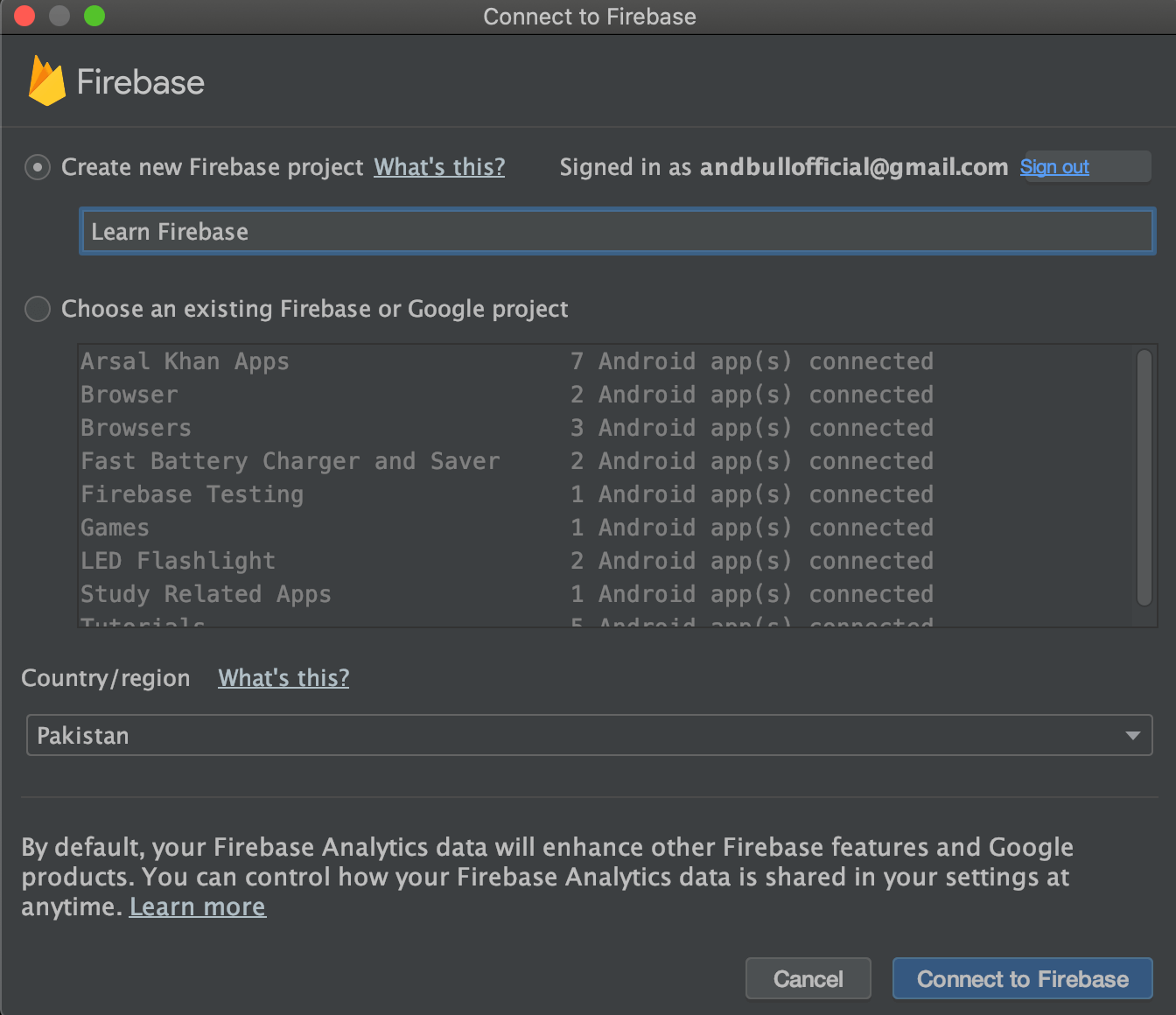
Task: Select the 'Browser' project in the list
Action: (x=129, y=395)
